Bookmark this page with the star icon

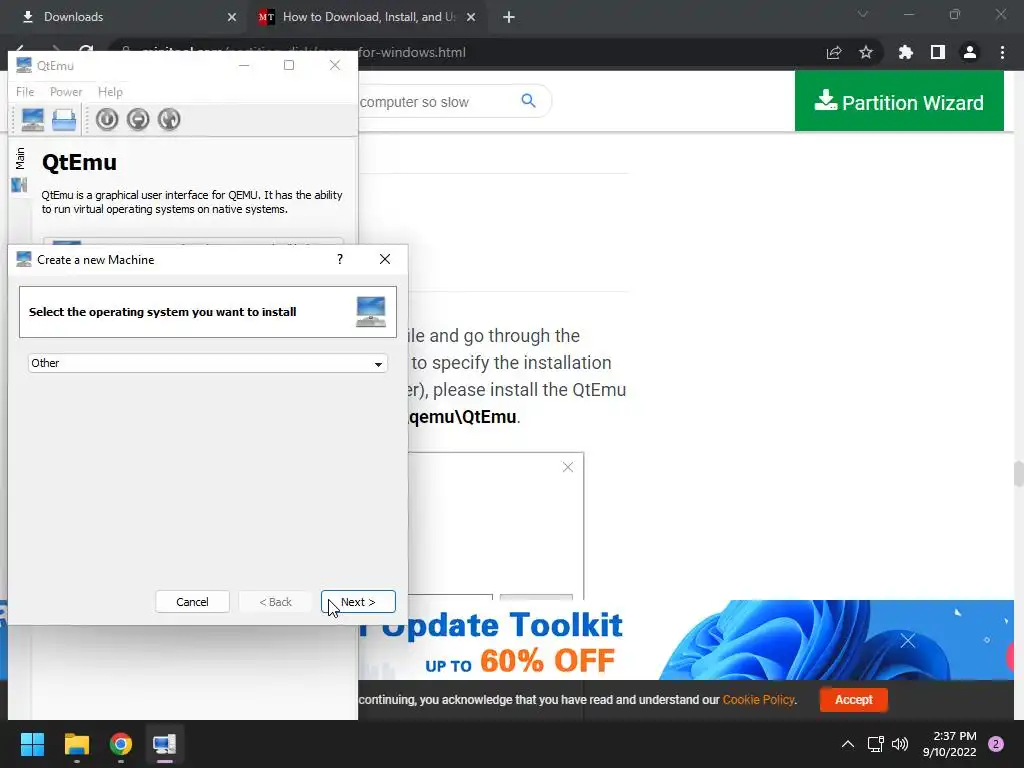[x=866, y=53]
